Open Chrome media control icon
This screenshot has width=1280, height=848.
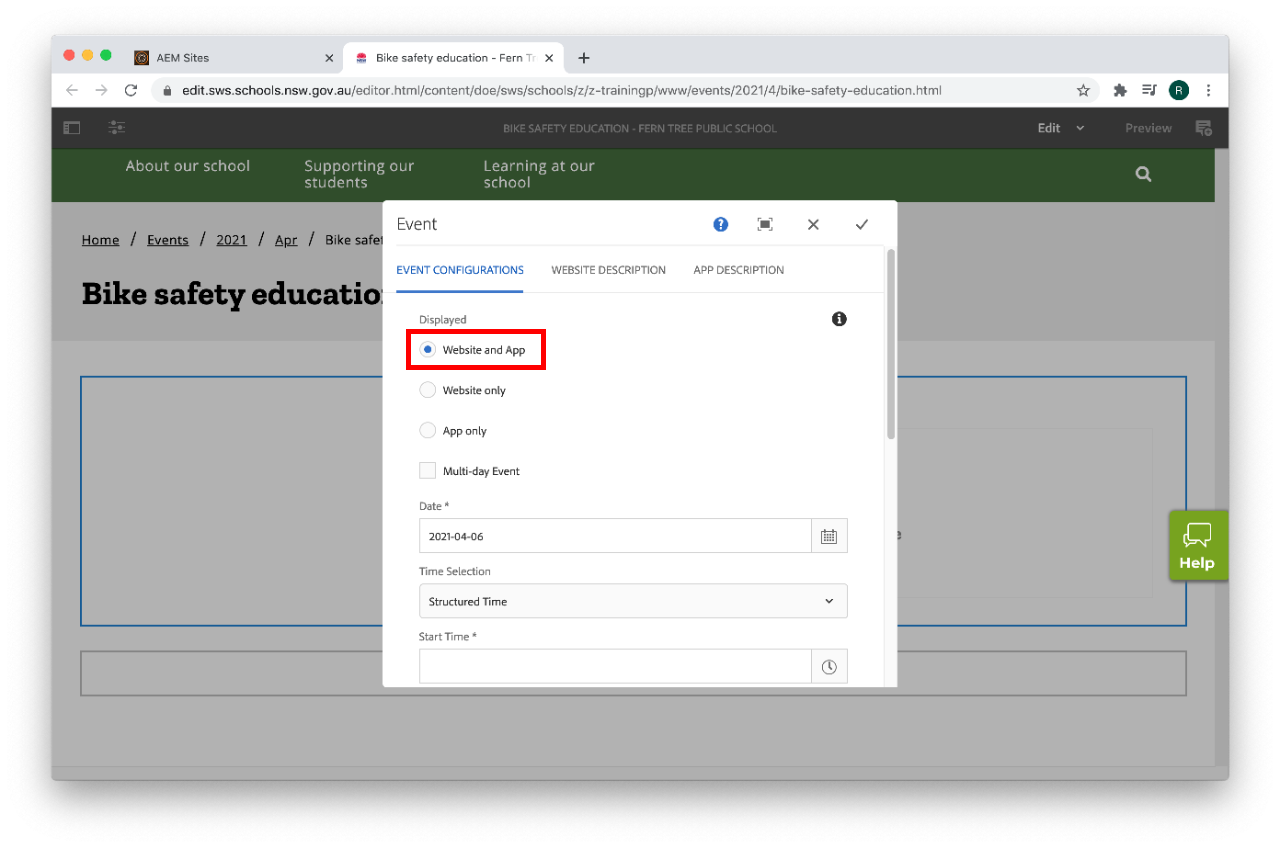1149,90
